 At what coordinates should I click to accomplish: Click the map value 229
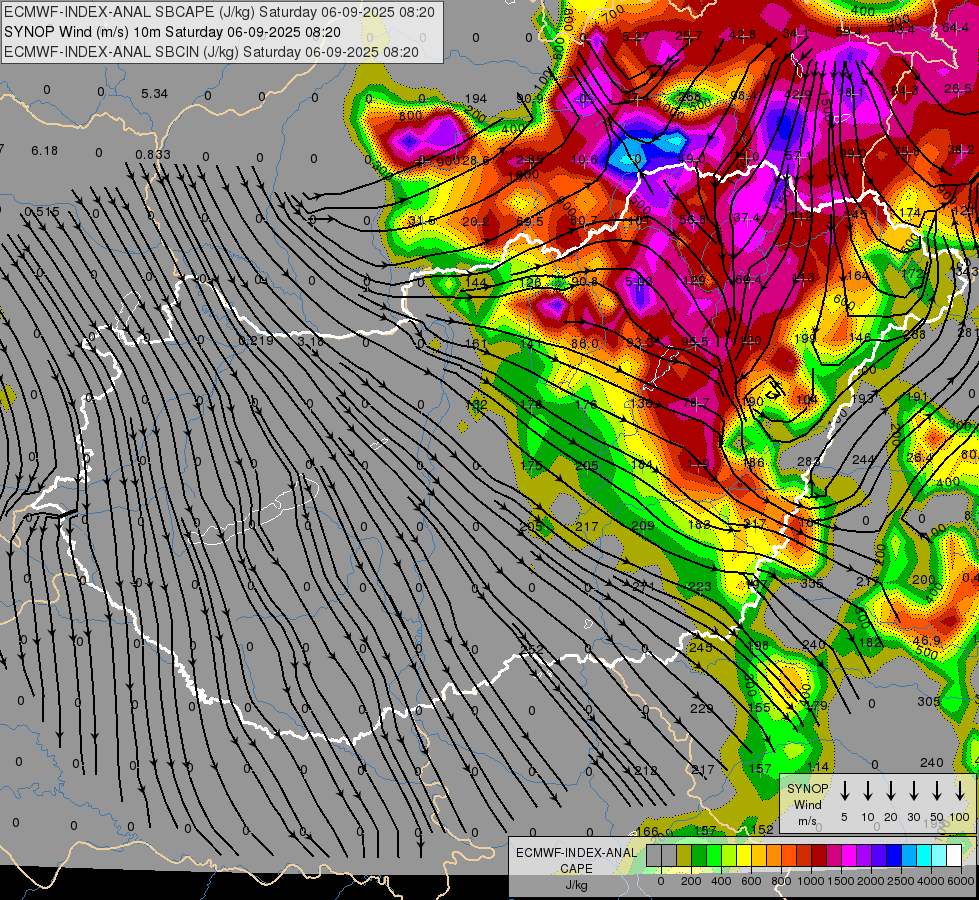[702, 708]
